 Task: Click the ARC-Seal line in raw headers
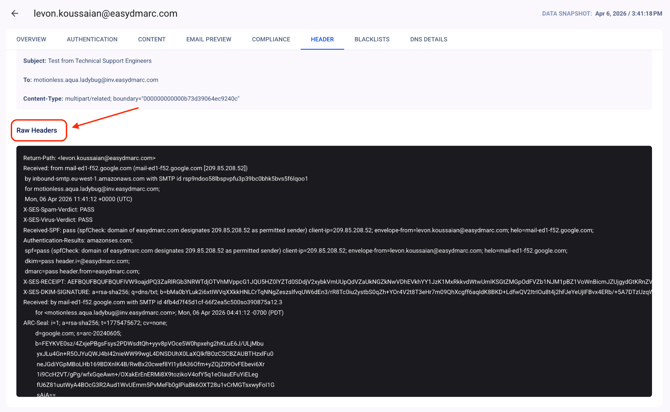pos(95,323)
